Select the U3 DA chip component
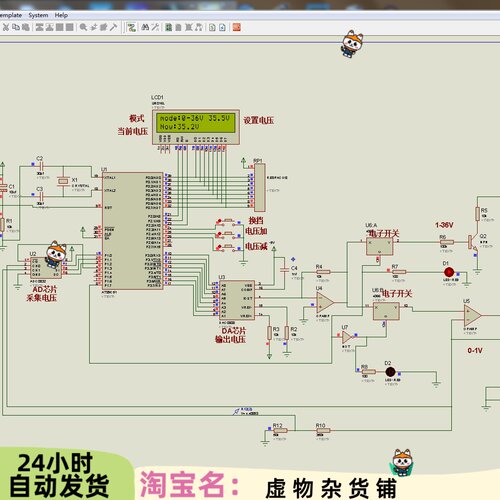The width and height of the screenshot is (500, 500). click(237, 300)
